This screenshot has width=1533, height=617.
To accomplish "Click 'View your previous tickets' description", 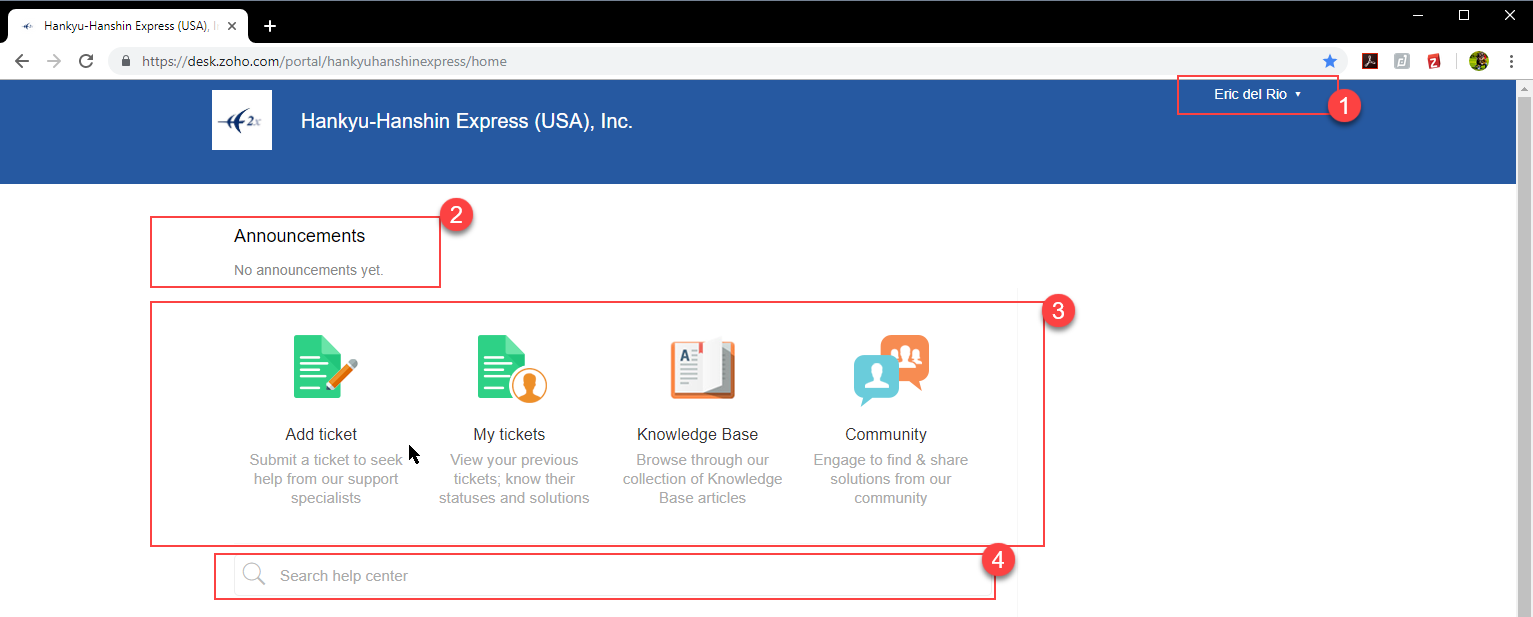I will point(514,479).
